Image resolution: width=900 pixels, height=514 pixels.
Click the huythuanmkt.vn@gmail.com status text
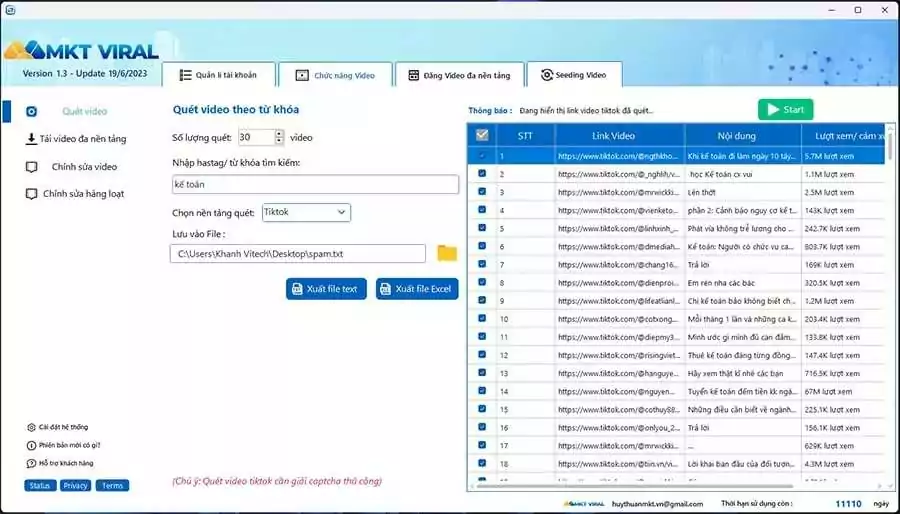(x=657, y=504)
